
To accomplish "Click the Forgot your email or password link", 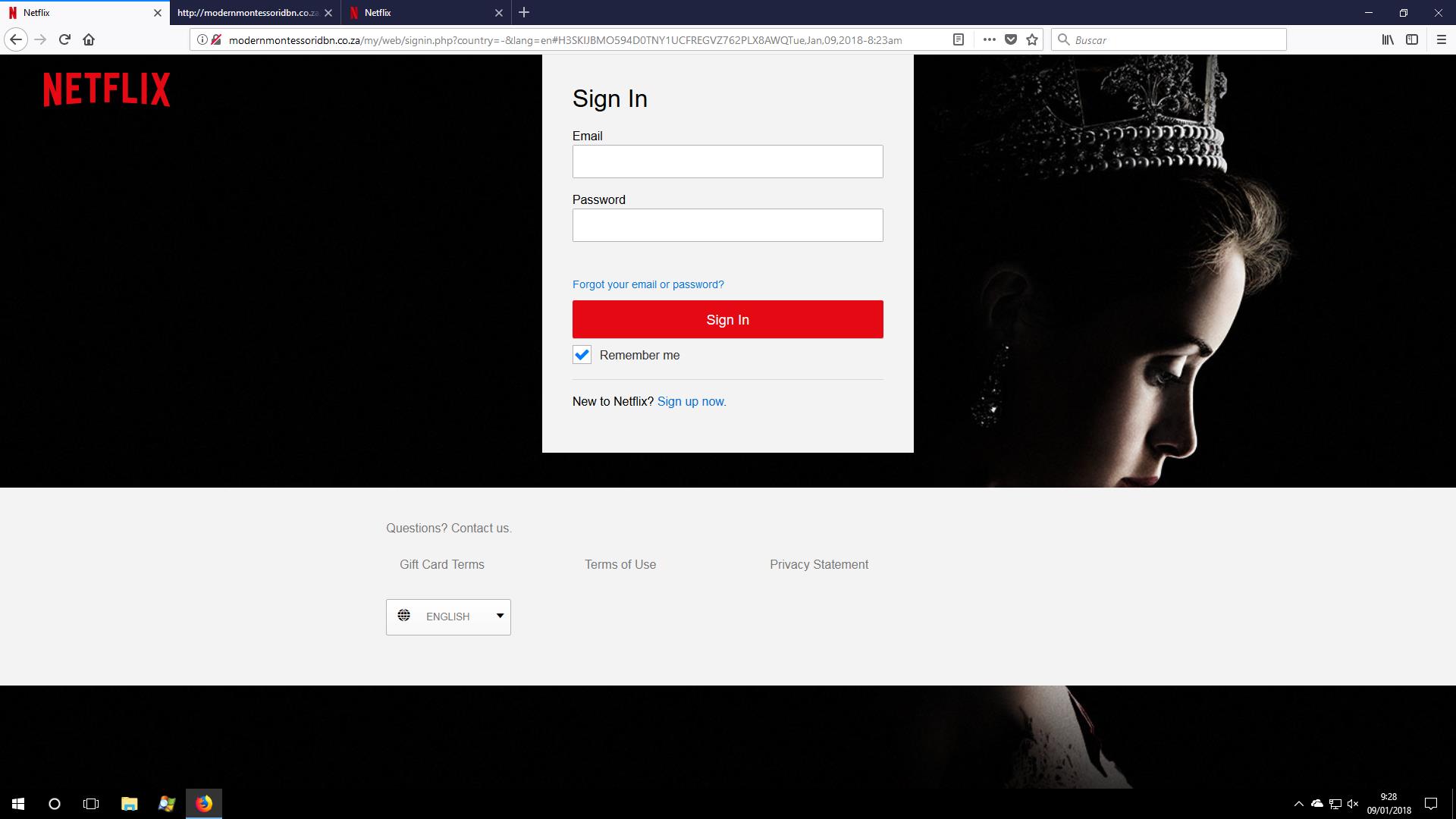I will (x=648, y=284).
